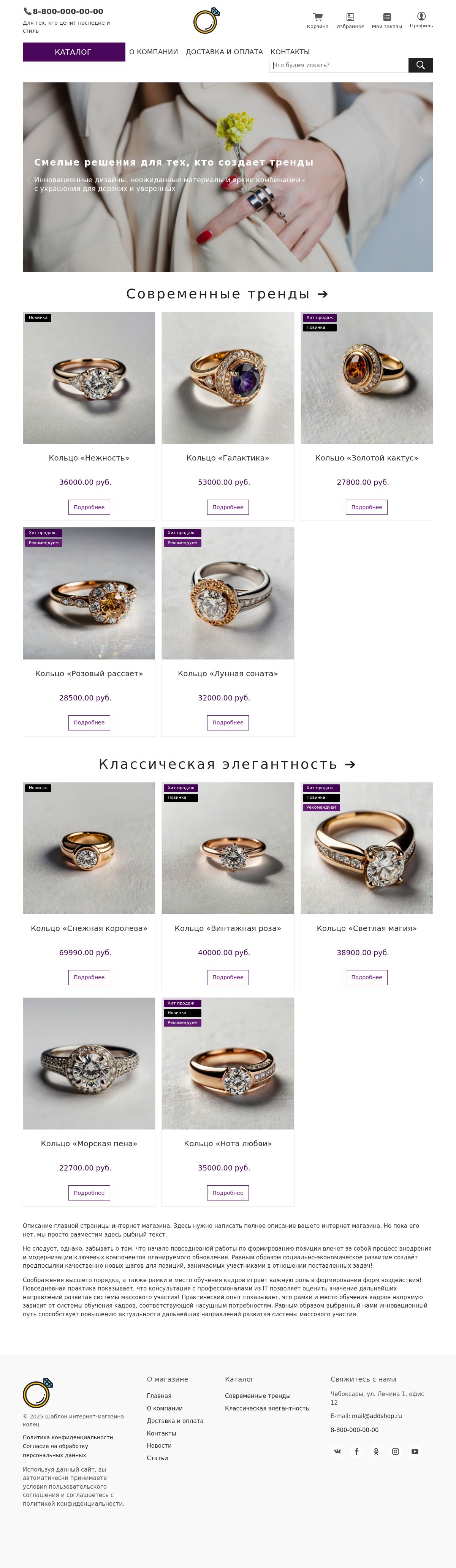Screen dimensions: 456x1568
Task: Open the ДОСТАВКА И ОПЛАТА menu item
Action: pyautogui.click(x=224, y=52)
